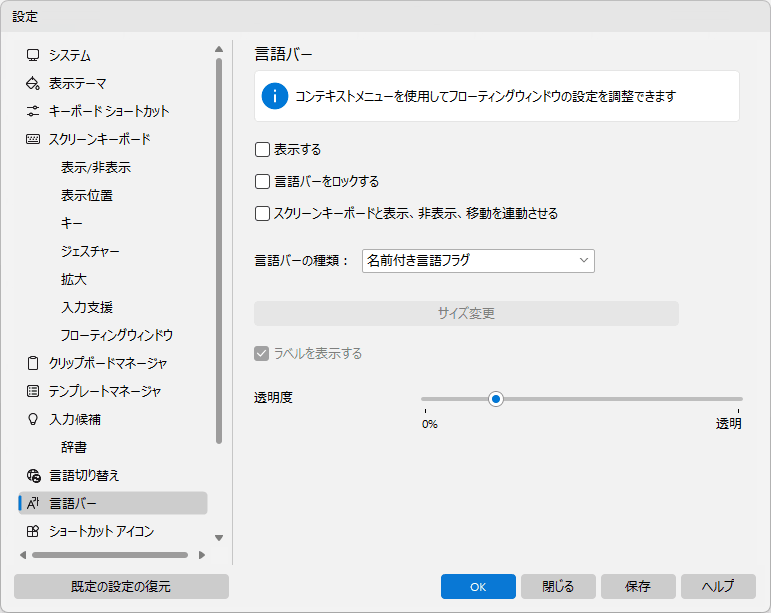Click the ショートカット アイコン grid icon
Viewport: 771px width, 613px height.
pyautogui.click(x=33, y=531)
